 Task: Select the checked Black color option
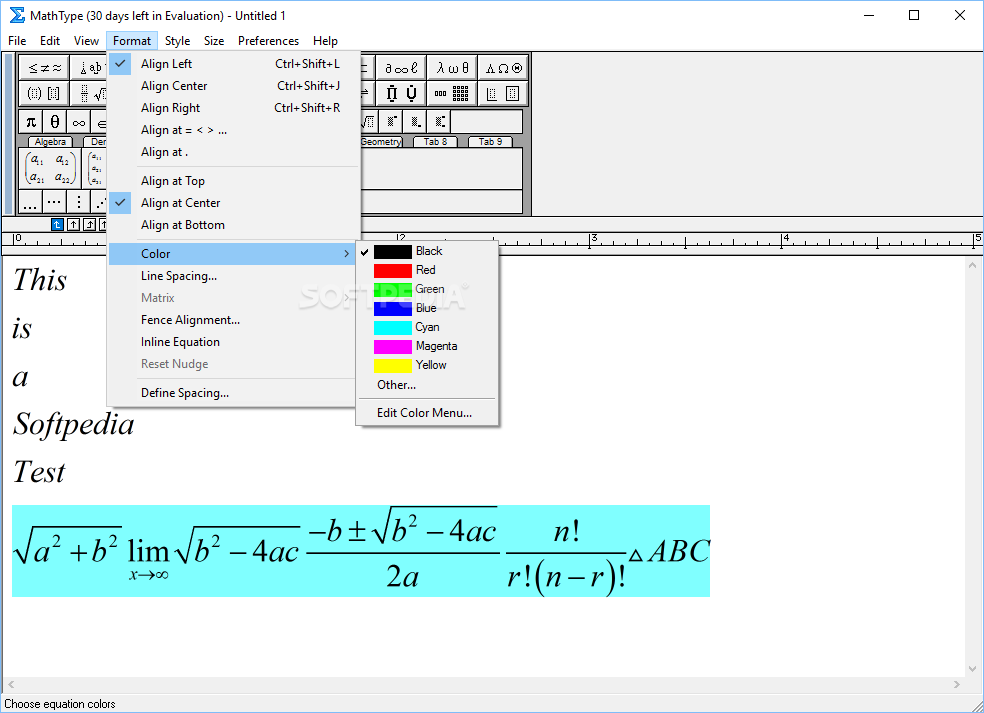click(427, 251)
